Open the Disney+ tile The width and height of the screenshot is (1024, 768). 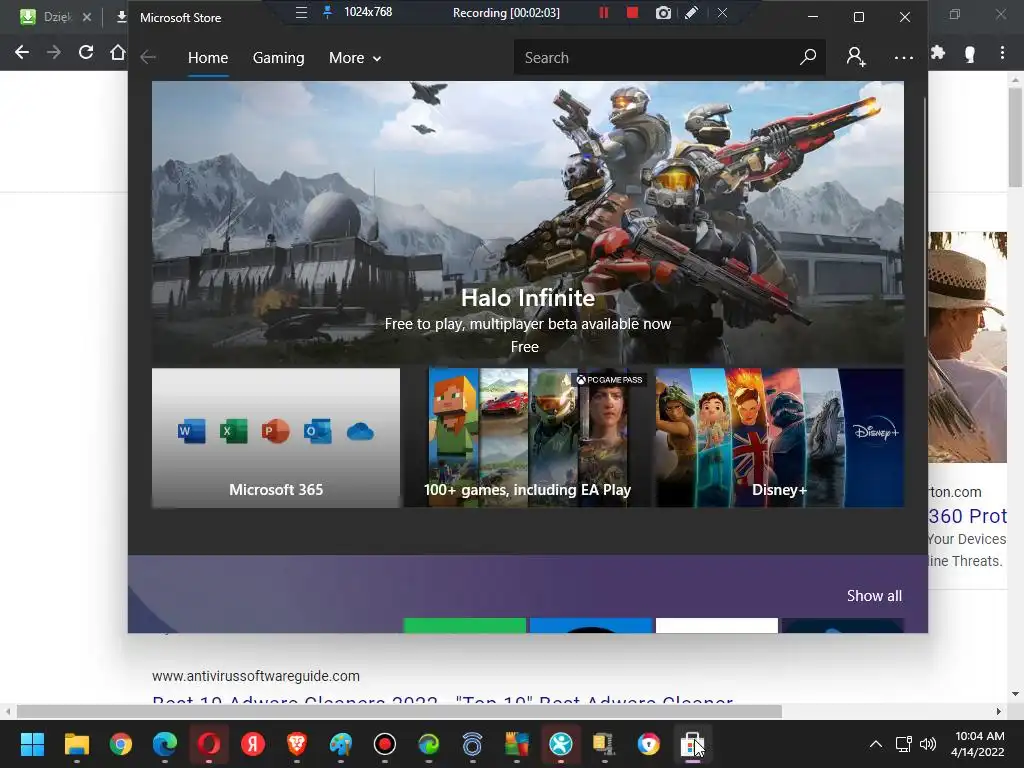click(780, 438)
